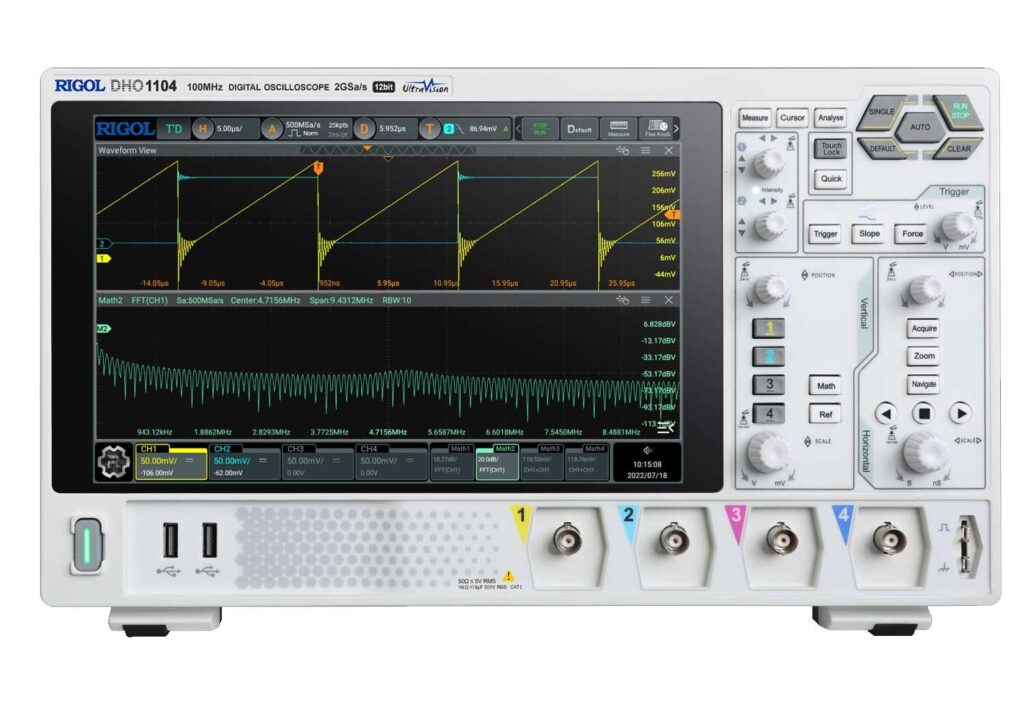1024x724 pixels.
Task: Expand toolbar with right chevron arrow
Action: (x=677, y=129)
